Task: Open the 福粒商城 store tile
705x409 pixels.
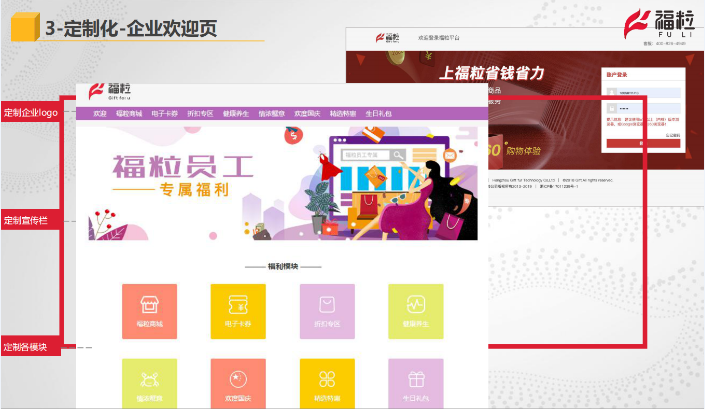Action: [149, 311]
